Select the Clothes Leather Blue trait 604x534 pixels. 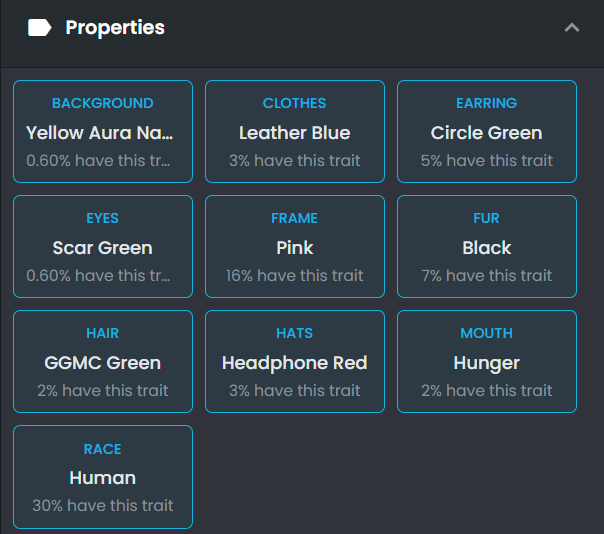pyautogui.click(x=295, y=131)
